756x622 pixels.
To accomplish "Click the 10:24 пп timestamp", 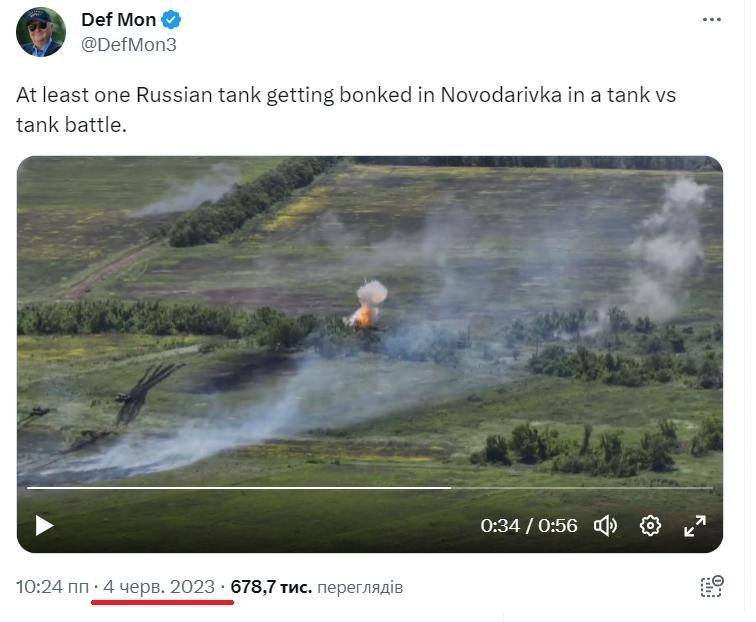I will [53, 587].
